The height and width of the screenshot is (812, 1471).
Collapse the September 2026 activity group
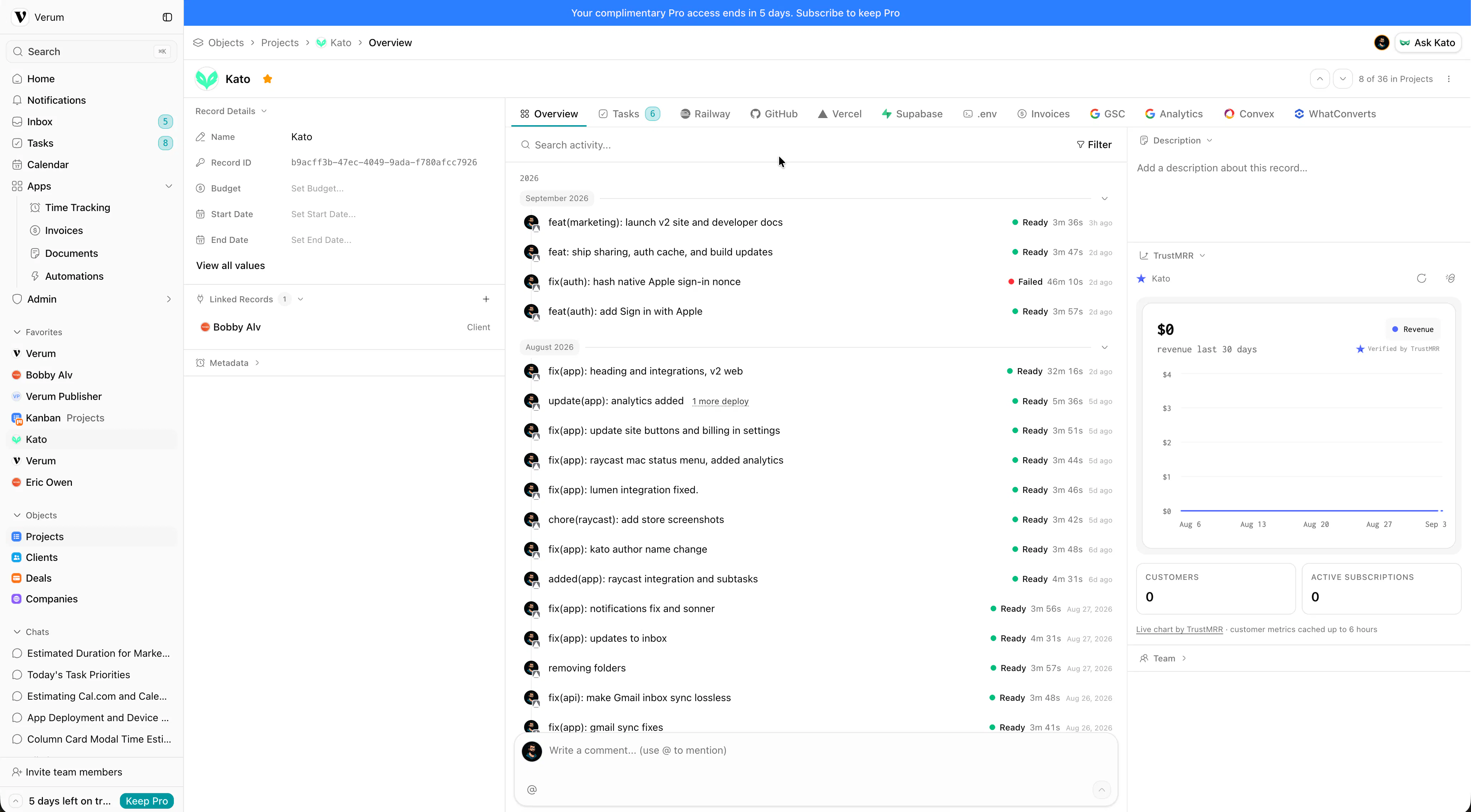pyautogui.click(x=1104, y=198)
